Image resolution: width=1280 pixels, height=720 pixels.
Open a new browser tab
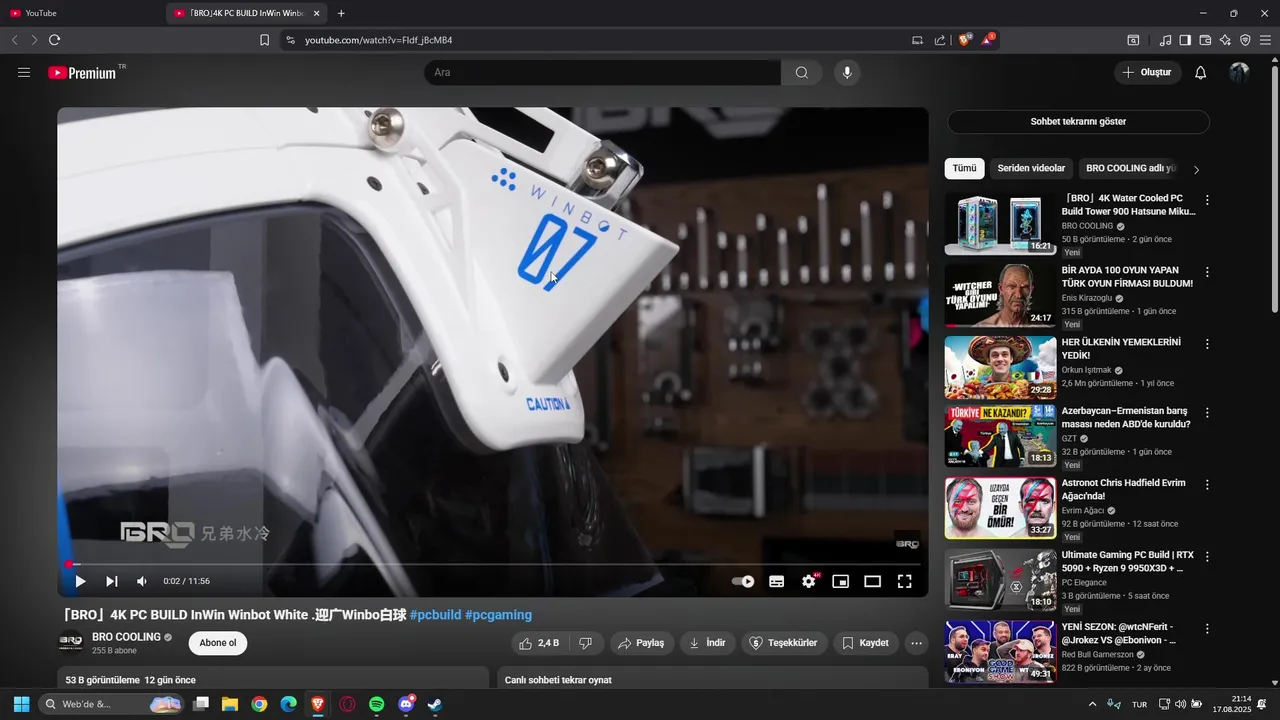click(x=341, y=13)
